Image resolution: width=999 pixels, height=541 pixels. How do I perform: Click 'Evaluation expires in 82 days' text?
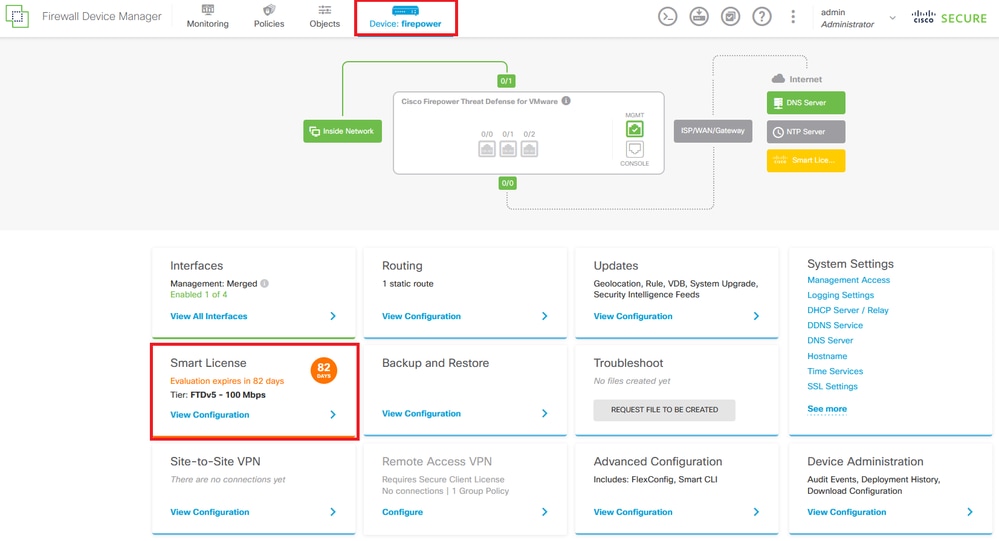point(227,381)
